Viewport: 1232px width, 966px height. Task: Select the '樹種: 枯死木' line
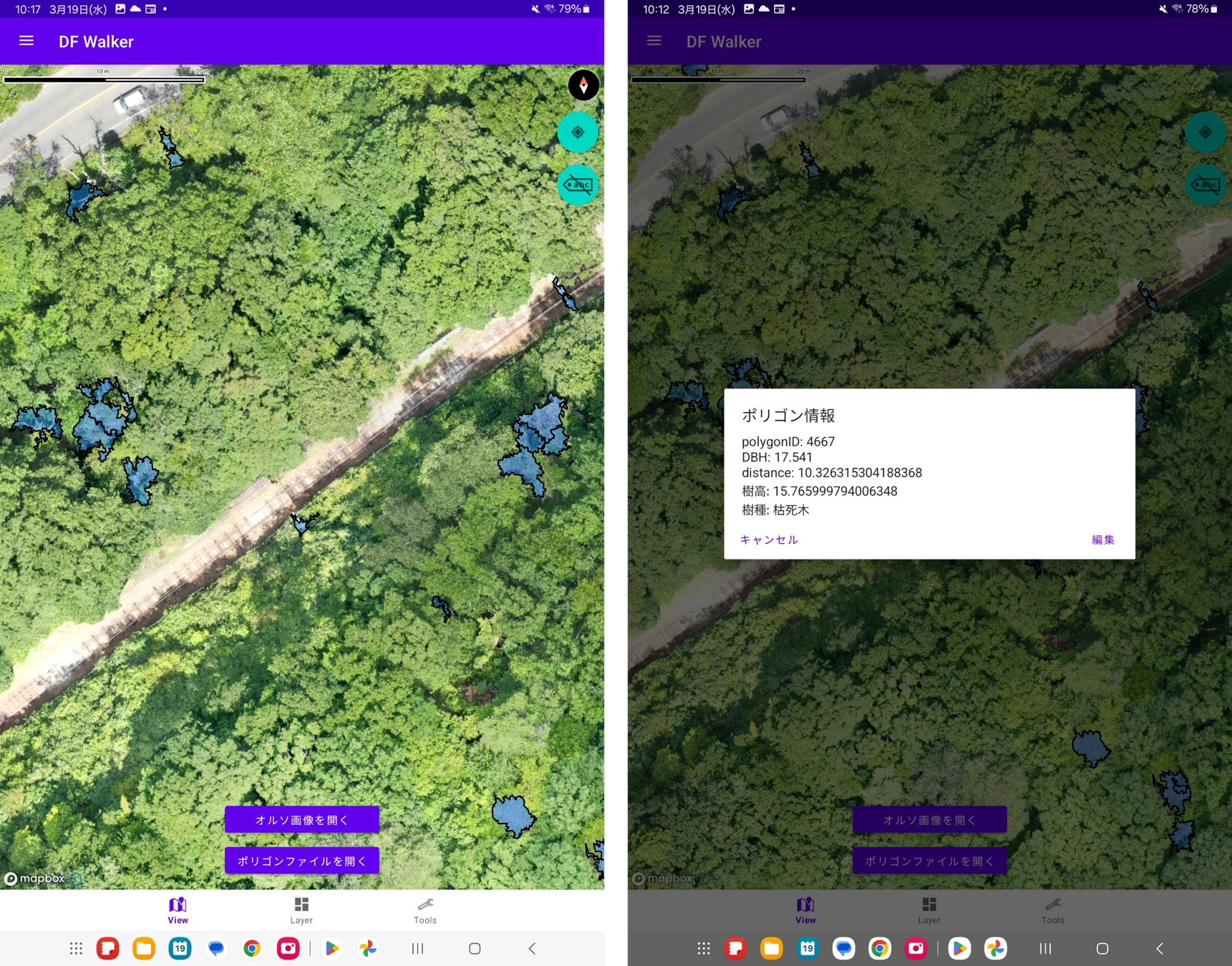click(x=775, y=509)
